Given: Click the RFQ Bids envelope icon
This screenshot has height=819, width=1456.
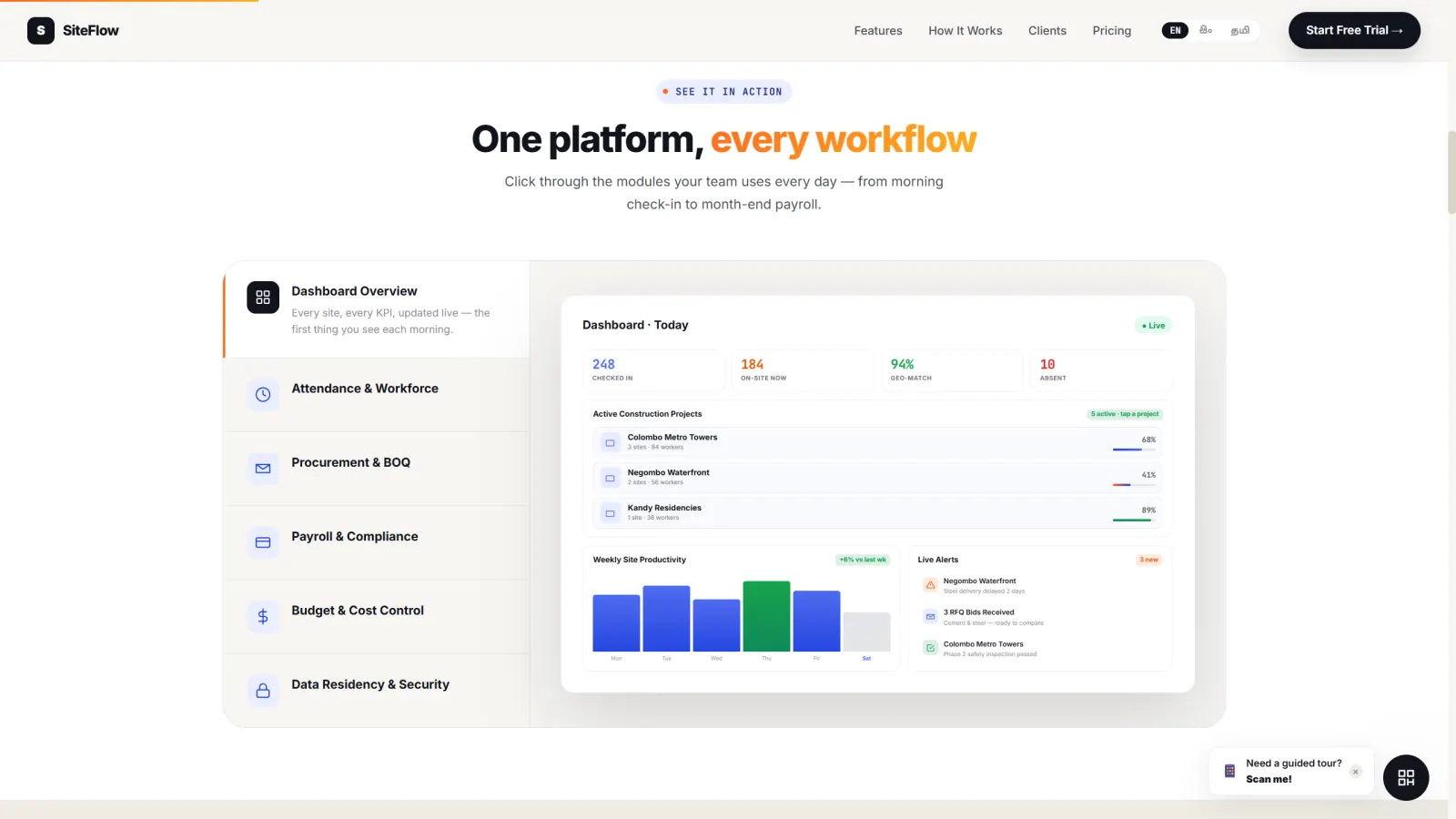Looking at the screenshot, I should (930, 617).
